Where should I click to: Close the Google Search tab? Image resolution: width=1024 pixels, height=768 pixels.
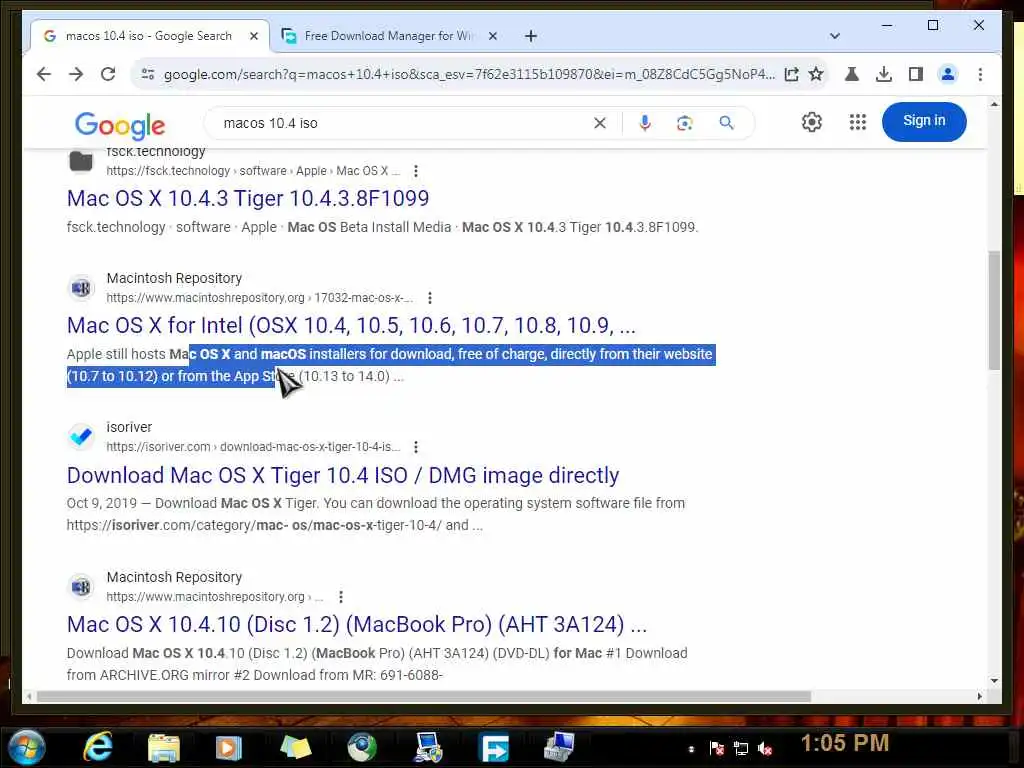[254, 36]
